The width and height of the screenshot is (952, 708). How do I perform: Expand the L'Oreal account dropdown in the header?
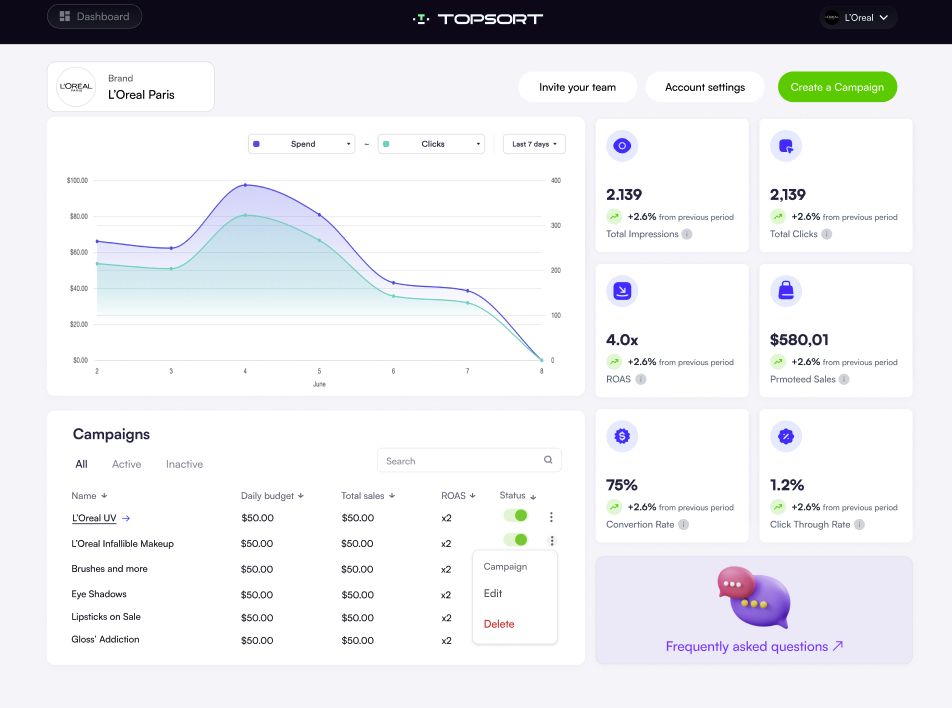(858, 16)
